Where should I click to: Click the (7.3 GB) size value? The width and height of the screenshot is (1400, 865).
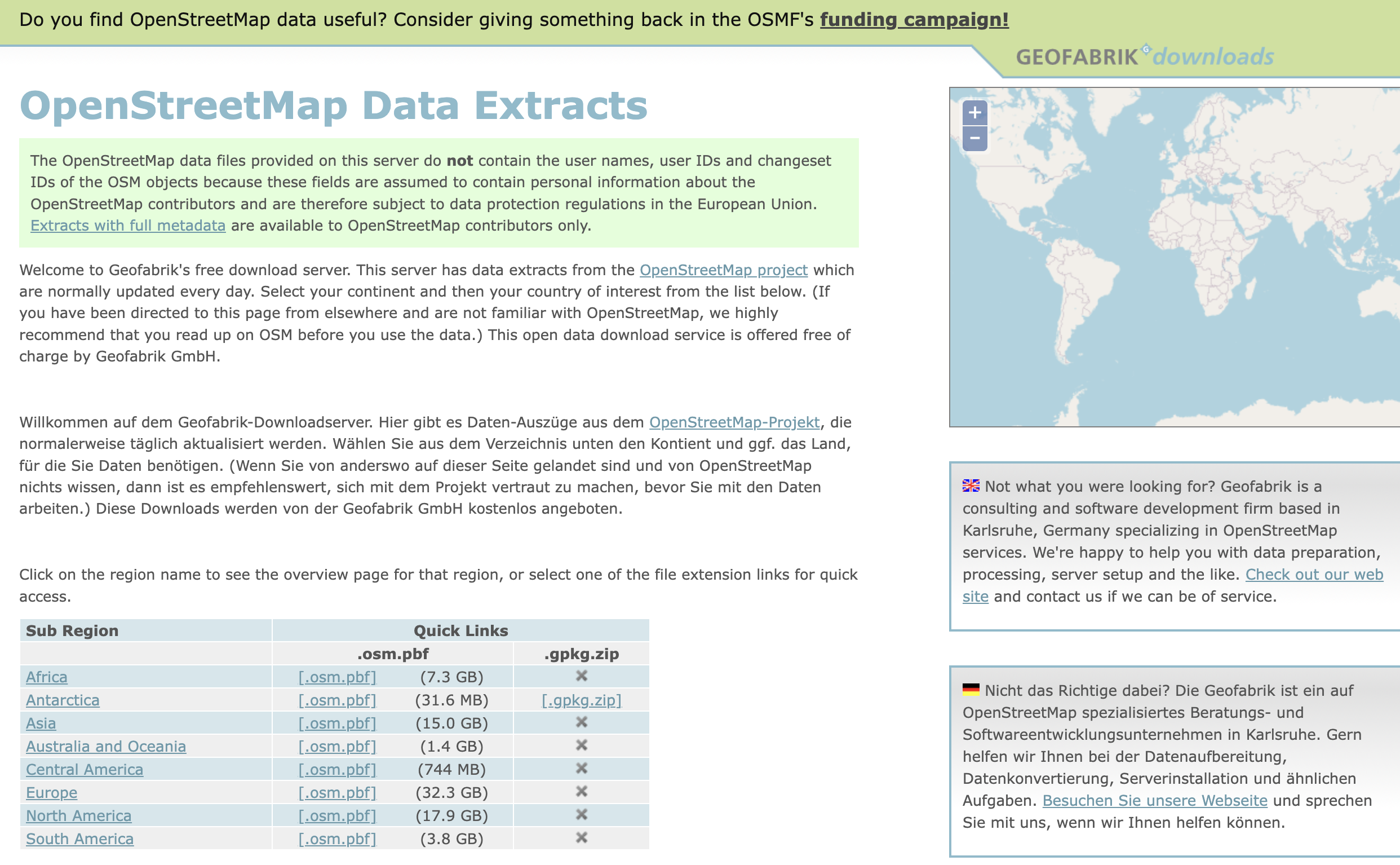coord(451,677)
